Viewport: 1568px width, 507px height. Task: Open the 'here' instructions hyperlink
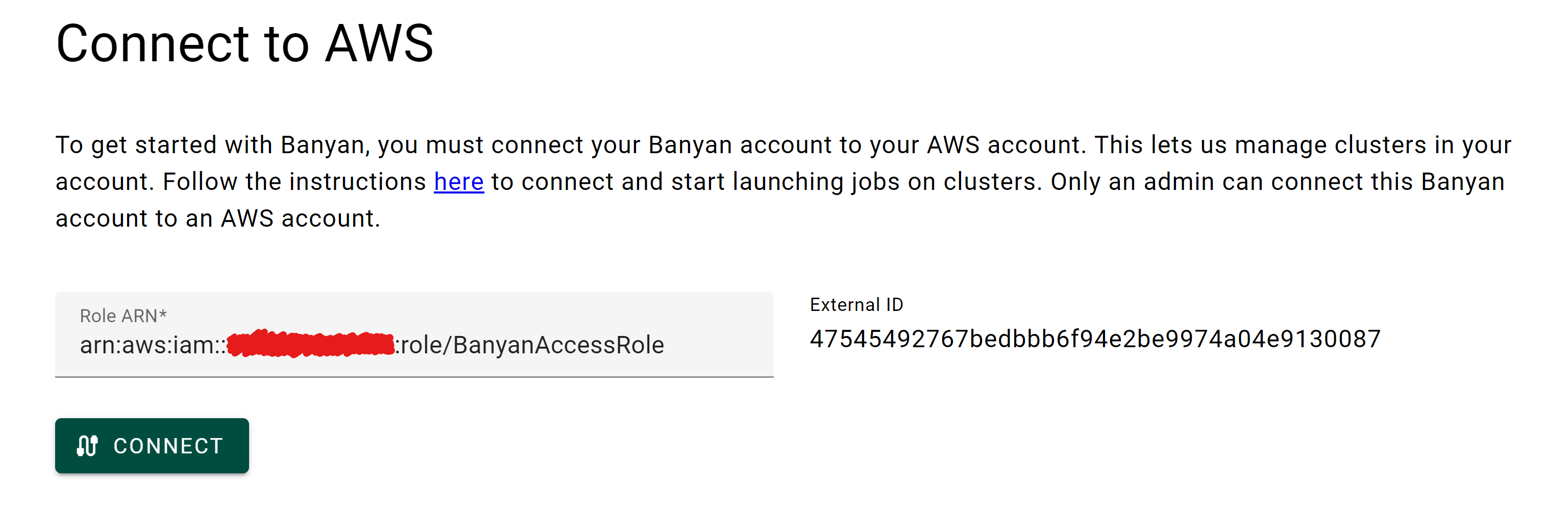pos(458,181)
